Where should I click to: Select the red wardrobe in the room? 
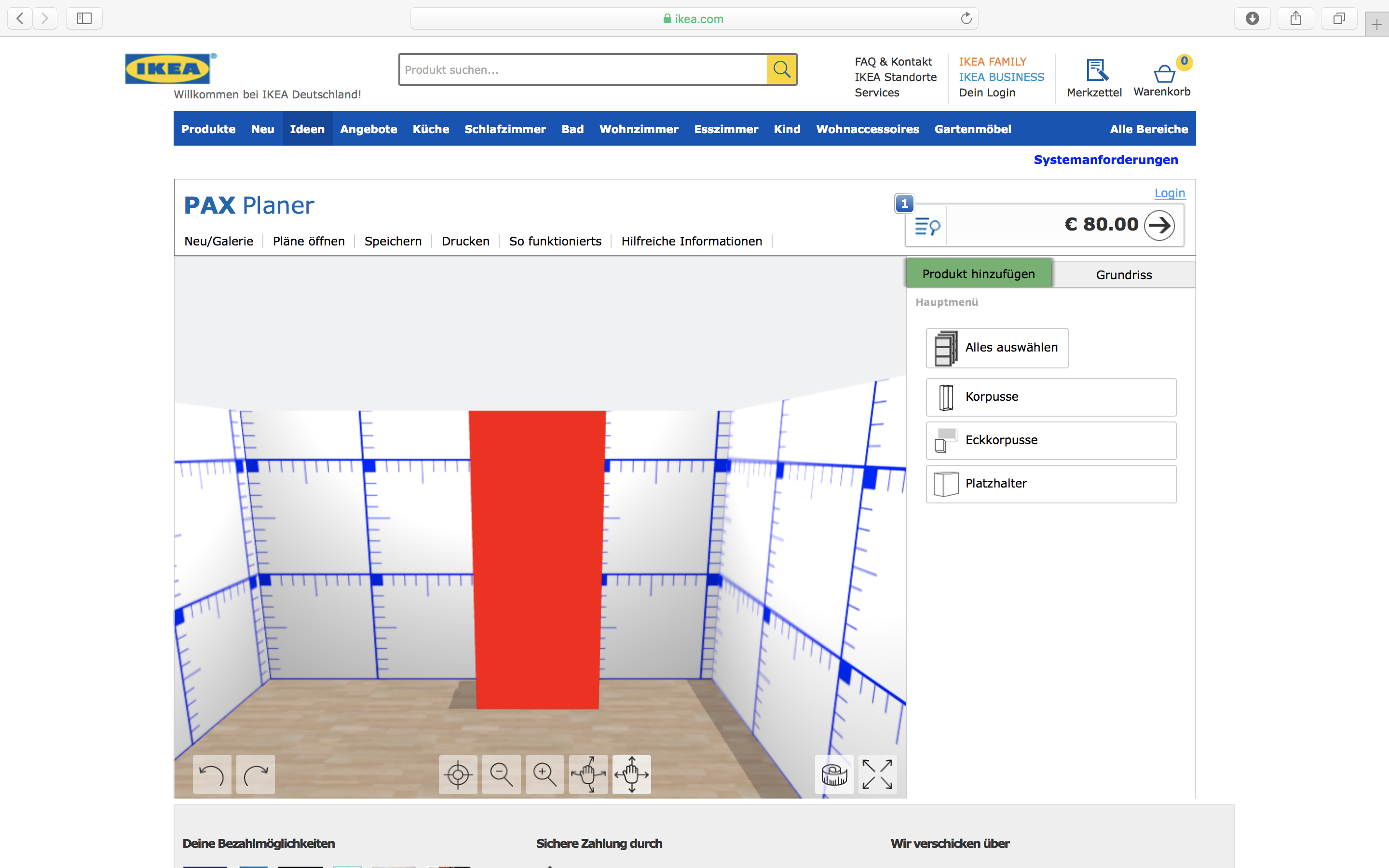[537, 560]
